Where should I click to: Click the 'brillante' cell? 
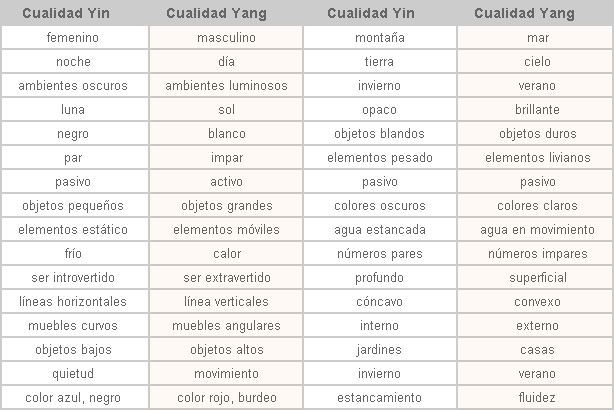(x=537, y=110)
